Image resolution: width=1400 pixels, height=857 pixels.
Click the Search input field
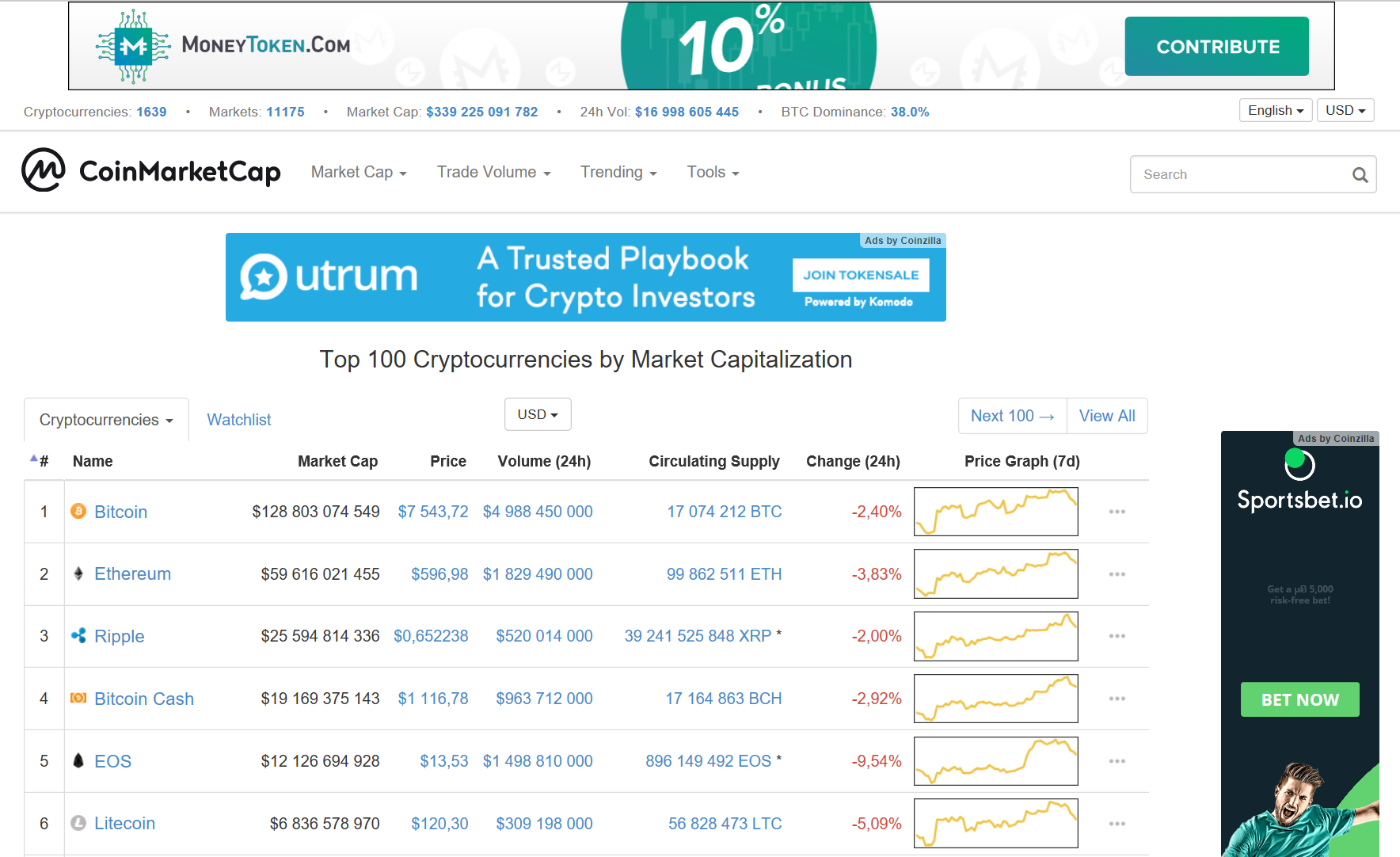click(1253, 174)
